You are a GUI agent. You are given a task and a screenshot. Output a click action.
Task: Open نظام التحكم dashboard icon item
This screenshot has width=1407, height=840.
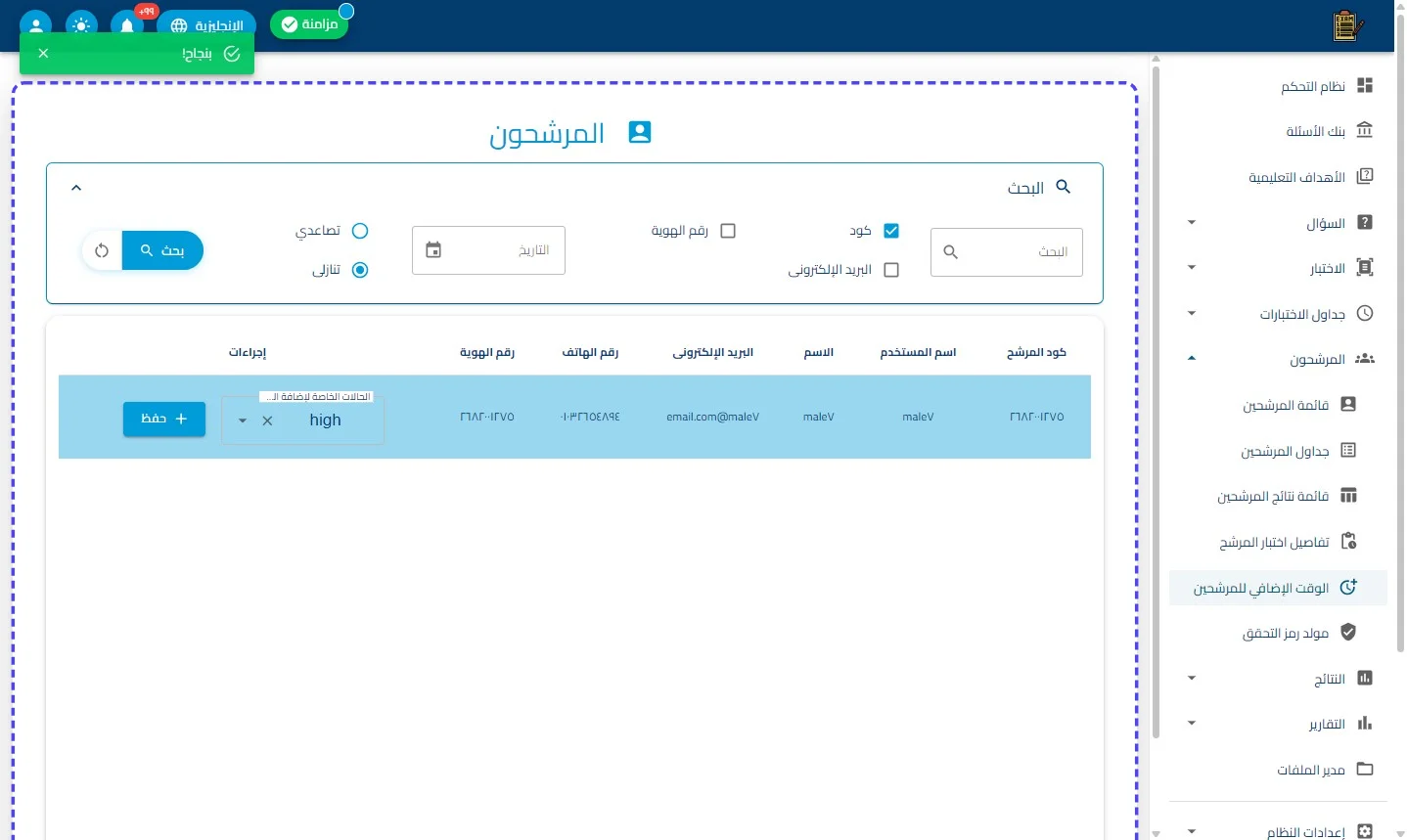(x=1278, y=86)
